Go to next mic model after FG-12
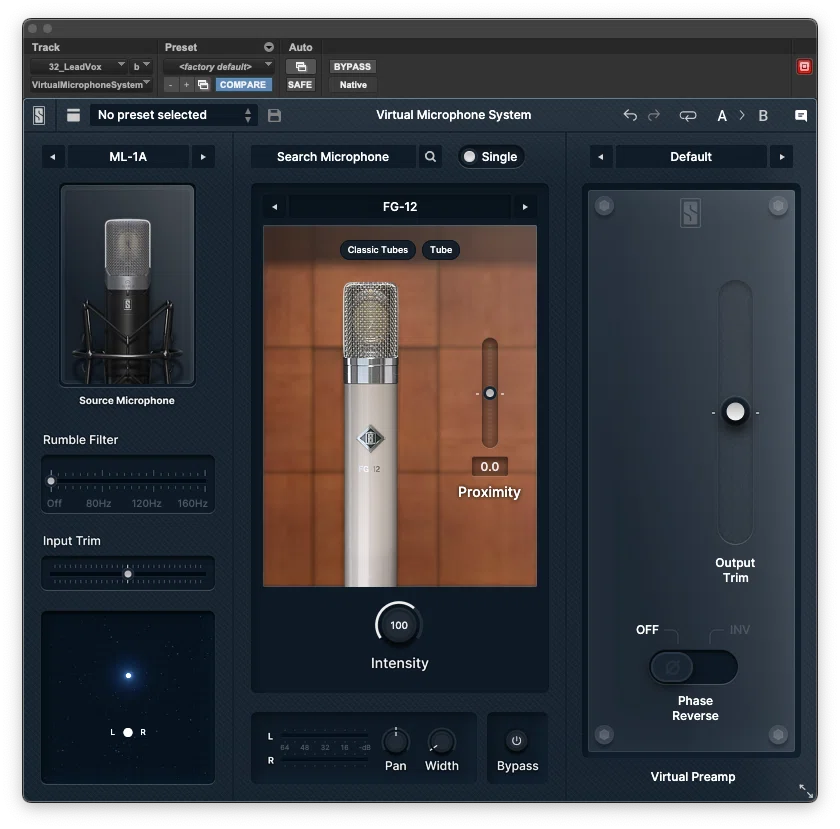This screenshot has height=829, width=840. point(525,207)
